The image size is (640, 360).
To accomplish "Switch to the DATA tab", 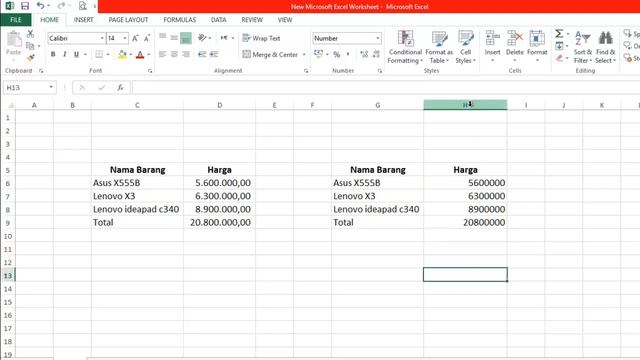I will coord(218,20).
